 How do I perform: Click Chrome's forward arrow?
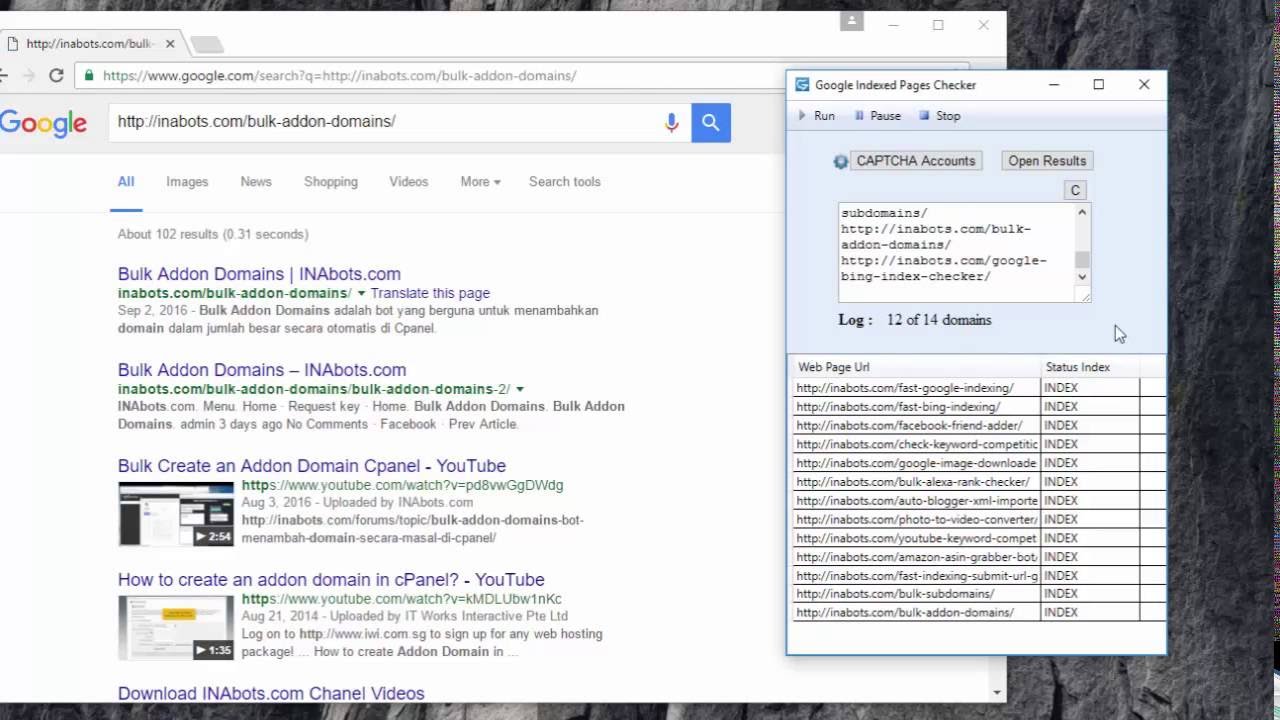point(28,75)
